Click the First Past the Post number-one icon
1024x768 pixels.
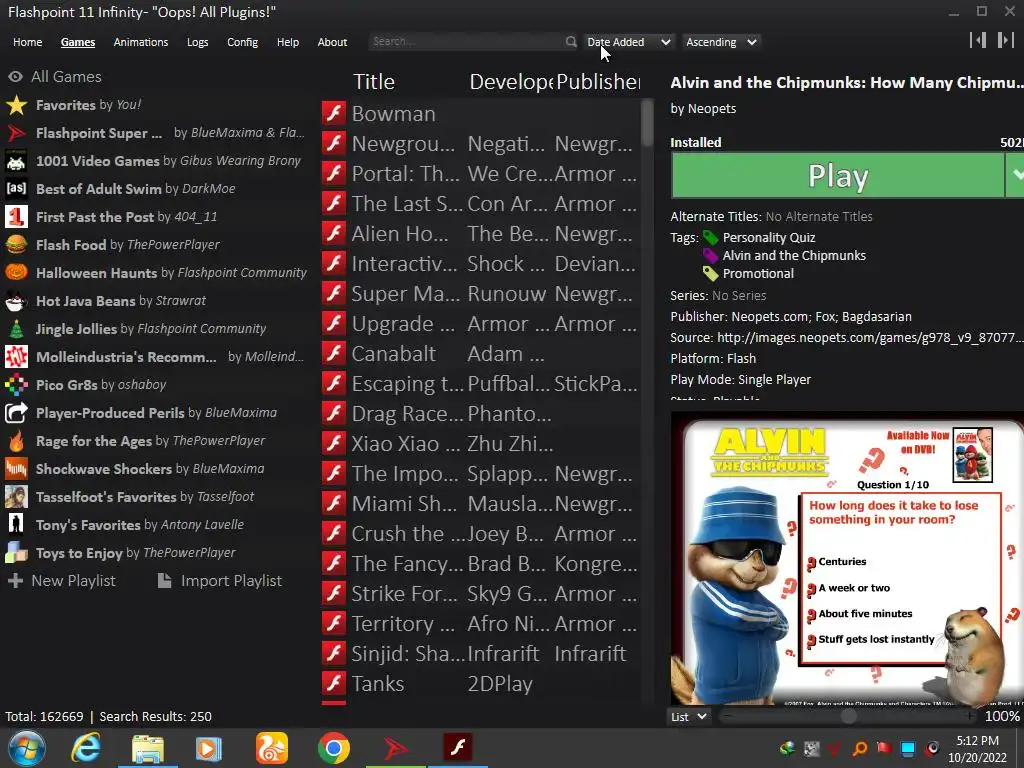16,217
